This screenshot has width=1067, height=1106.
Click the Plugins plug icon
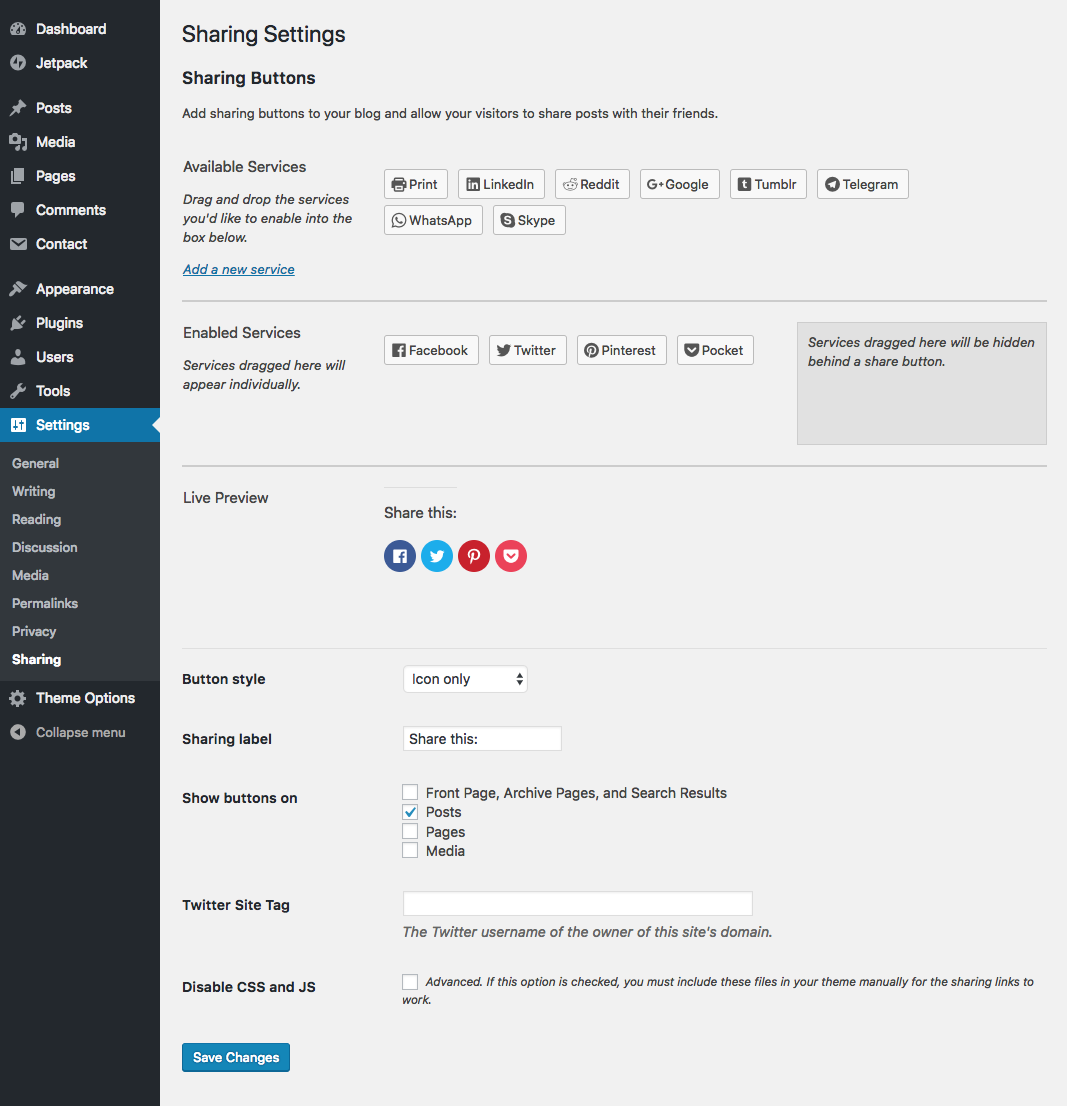[x=18, y=322]
